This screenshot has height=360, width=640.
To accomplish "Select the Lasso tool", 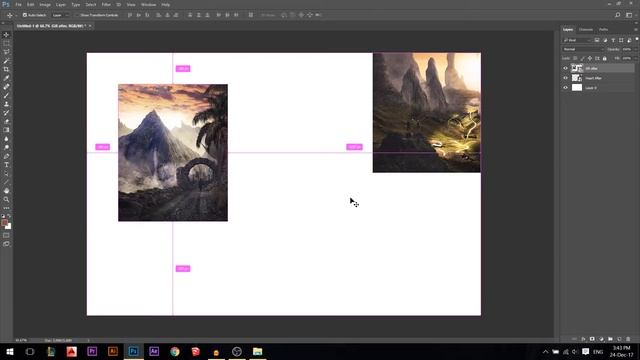I will click(x=6, y=52).
